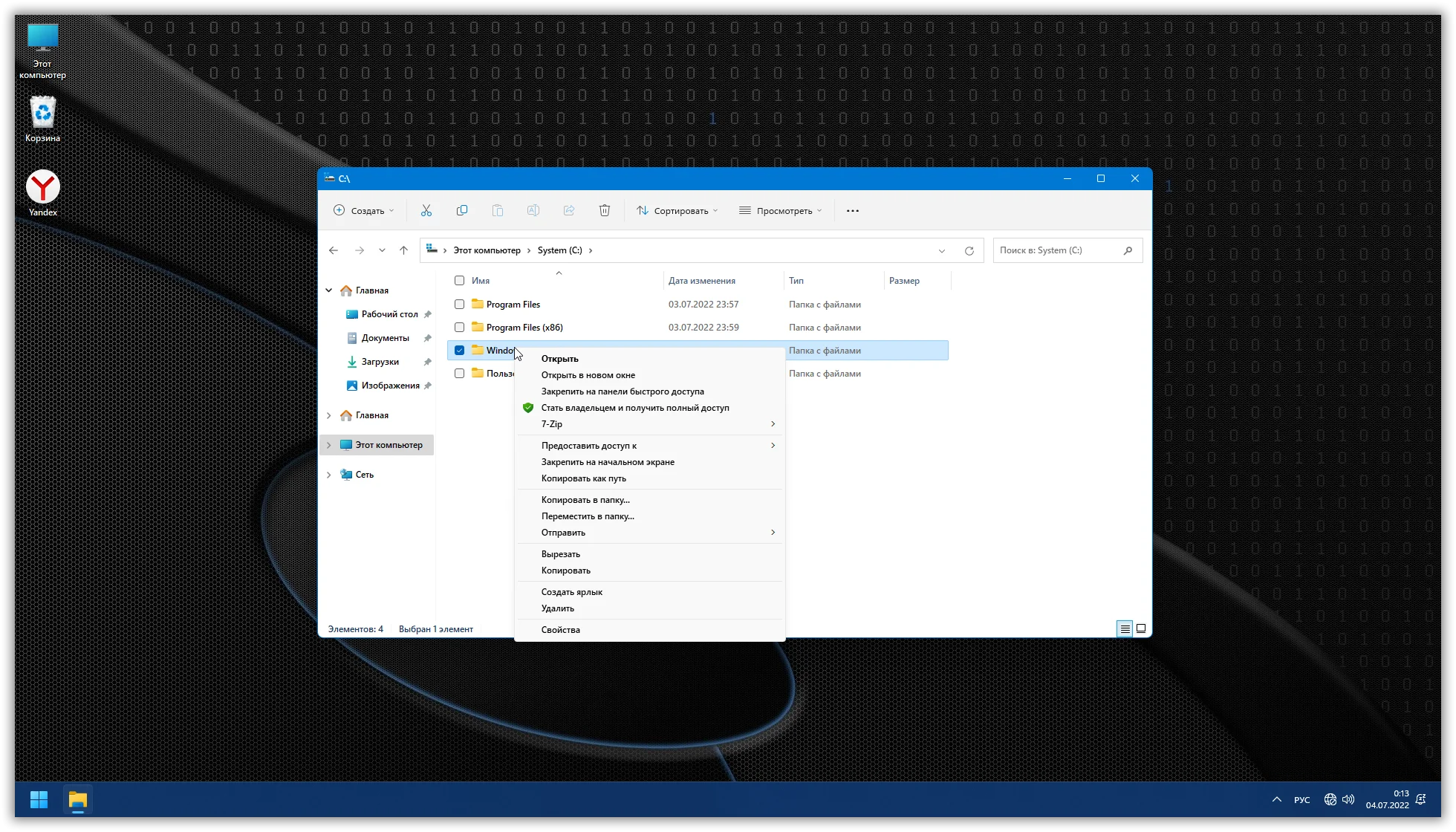Open Загрузки in the navigation pane
1456x832 pixels.
pyautogui.click(x=380, y=362)
